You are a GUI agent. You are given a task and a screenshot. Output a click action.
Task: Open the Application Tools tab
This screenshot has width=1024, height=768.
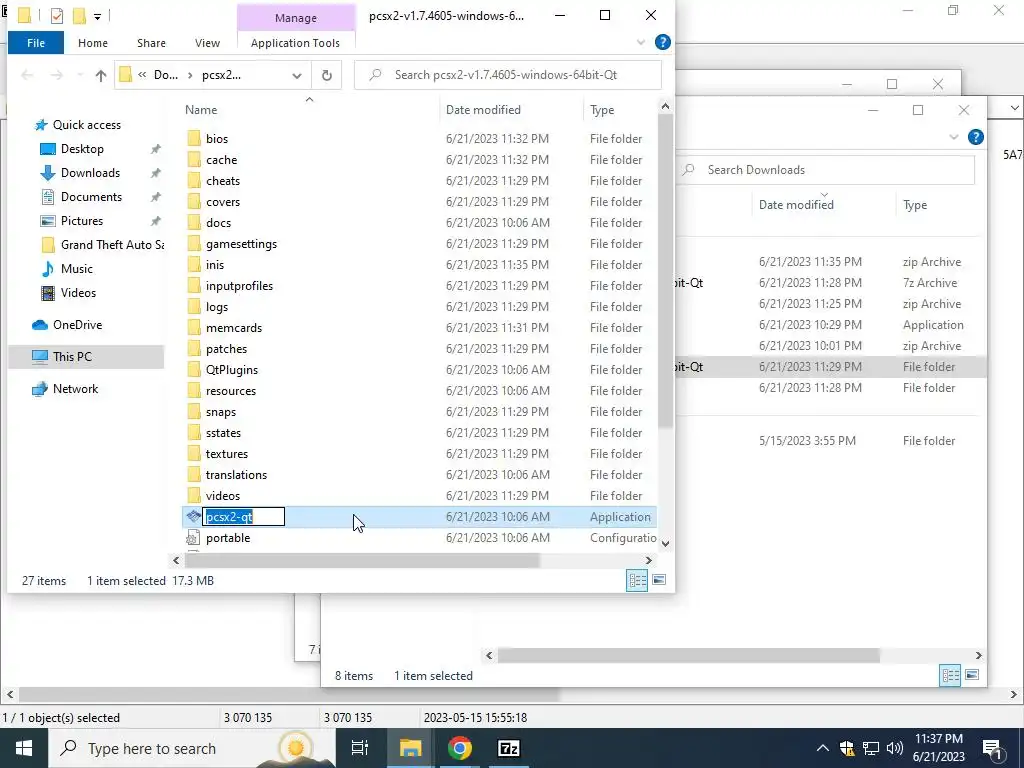[x=295, y=43]
